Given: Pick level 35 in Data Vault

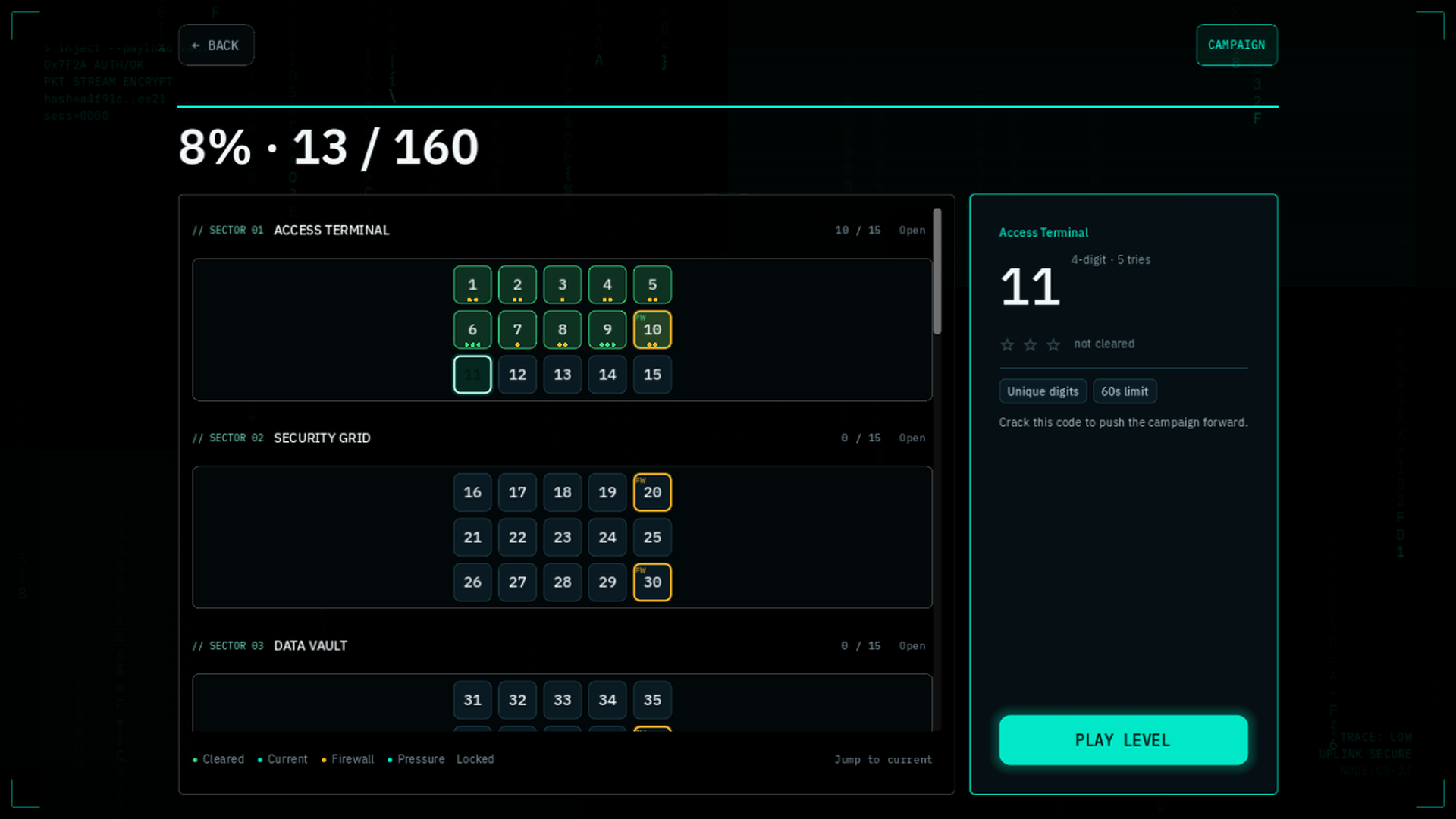Looking at the screenshot, I should [x=652, y=701].
